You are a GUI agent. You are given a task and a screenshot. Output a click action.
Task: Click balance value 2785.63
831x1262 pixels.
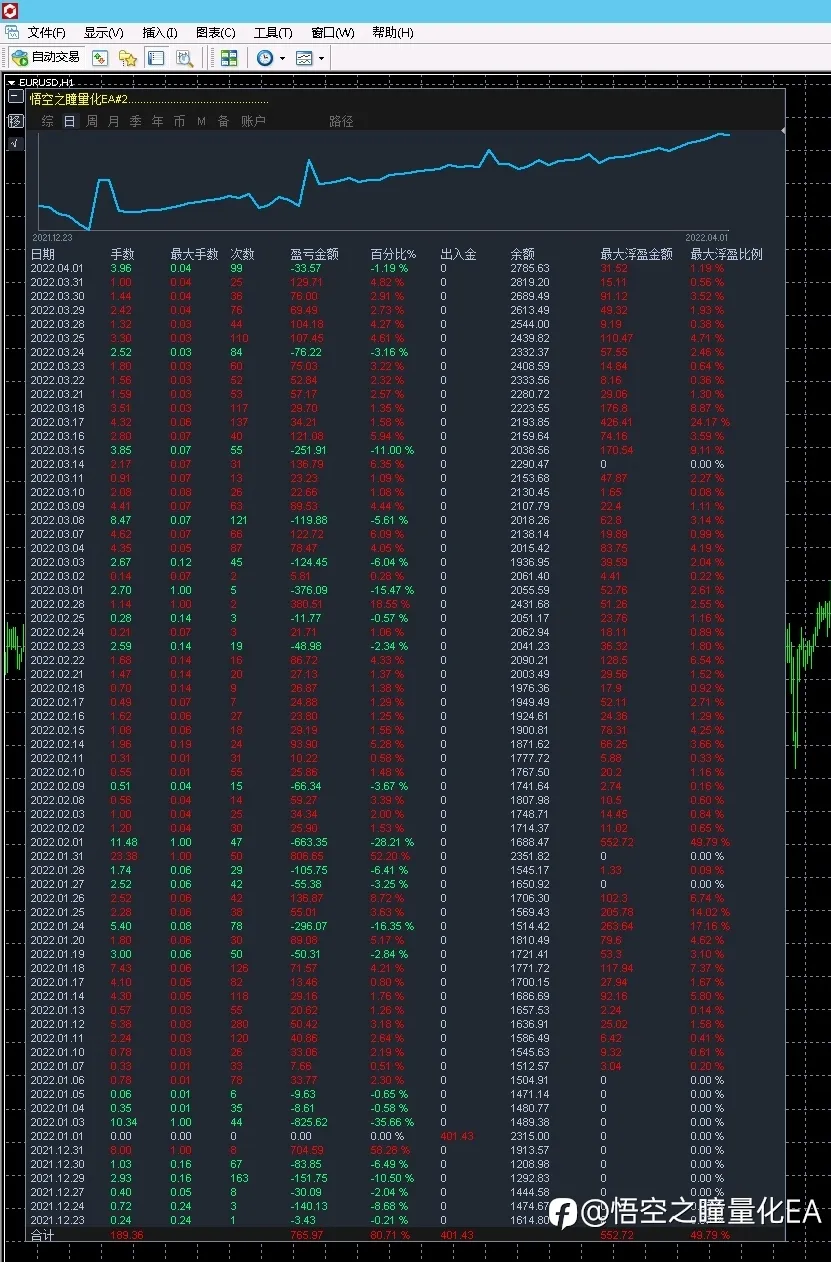tap(530, 268)
